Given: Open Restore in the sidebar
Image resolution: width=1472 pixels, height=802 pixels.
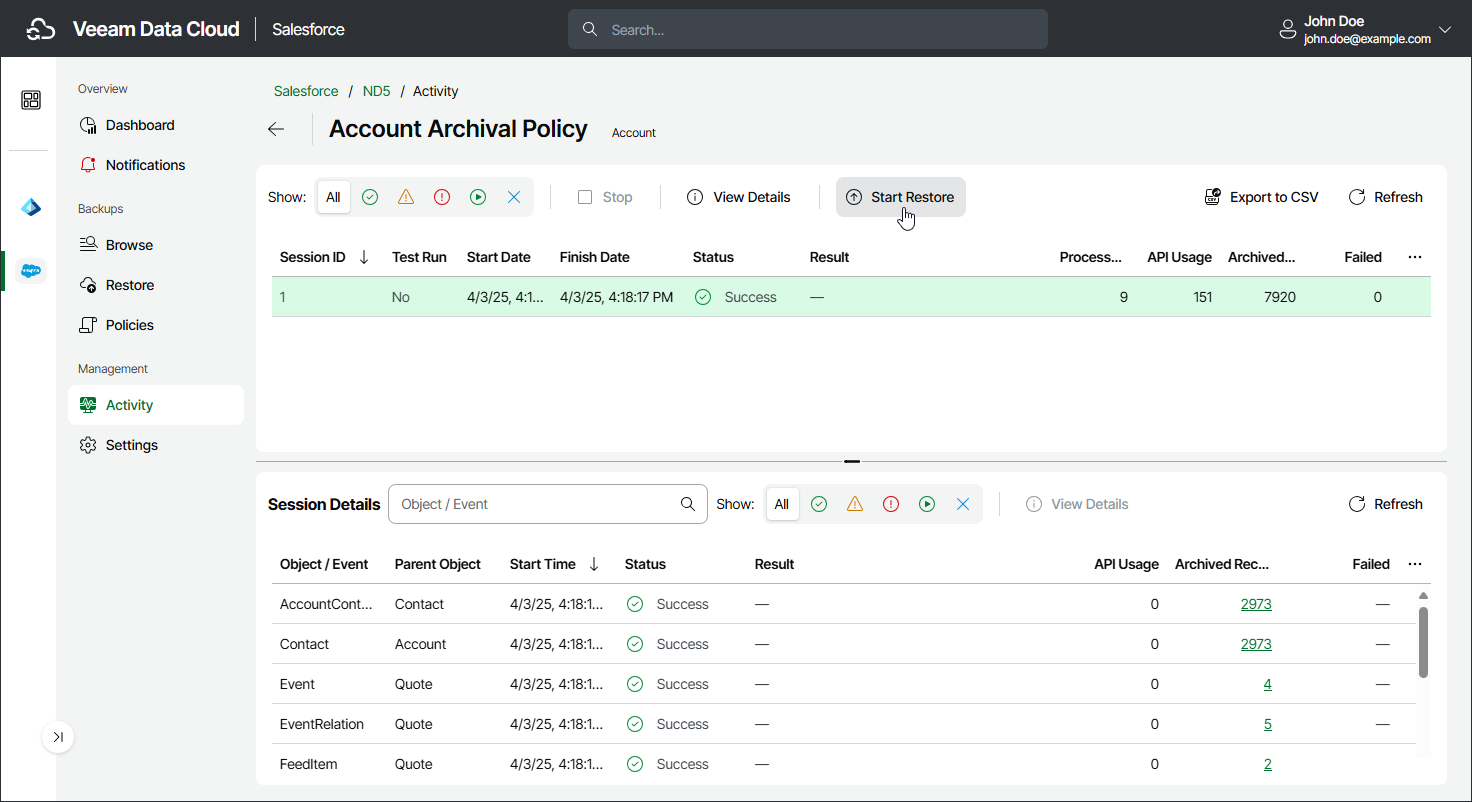Looking at the screenshot, I should coord(156,285).
